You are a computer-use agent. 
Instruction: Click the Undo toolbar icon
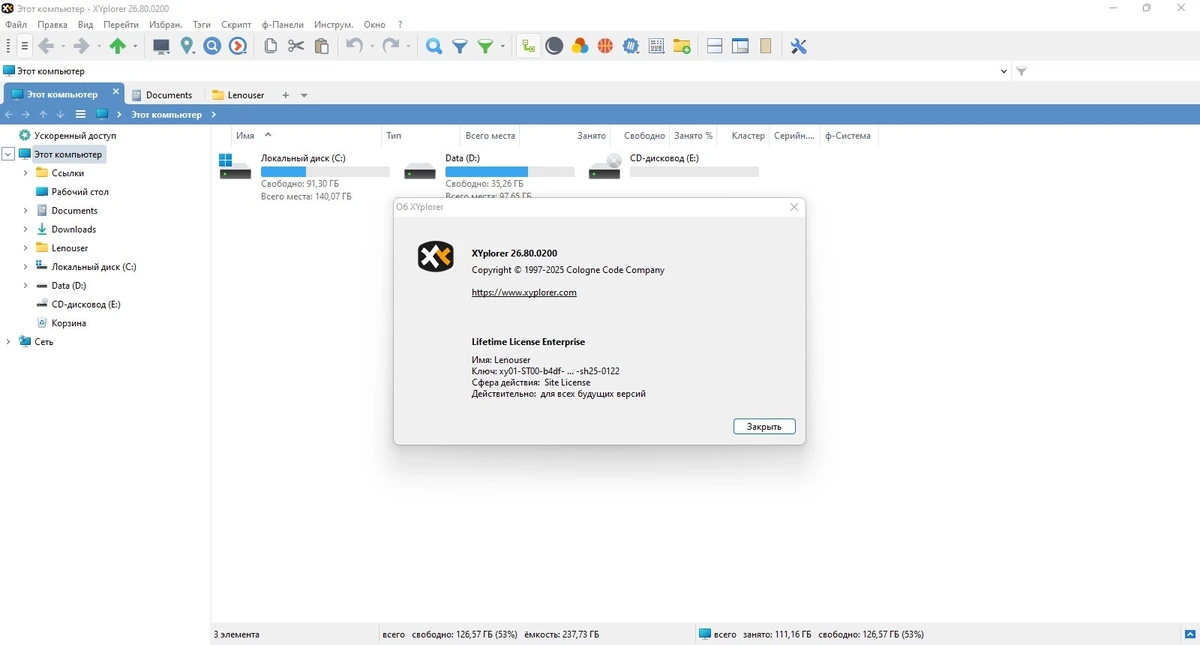pos(354,46)
